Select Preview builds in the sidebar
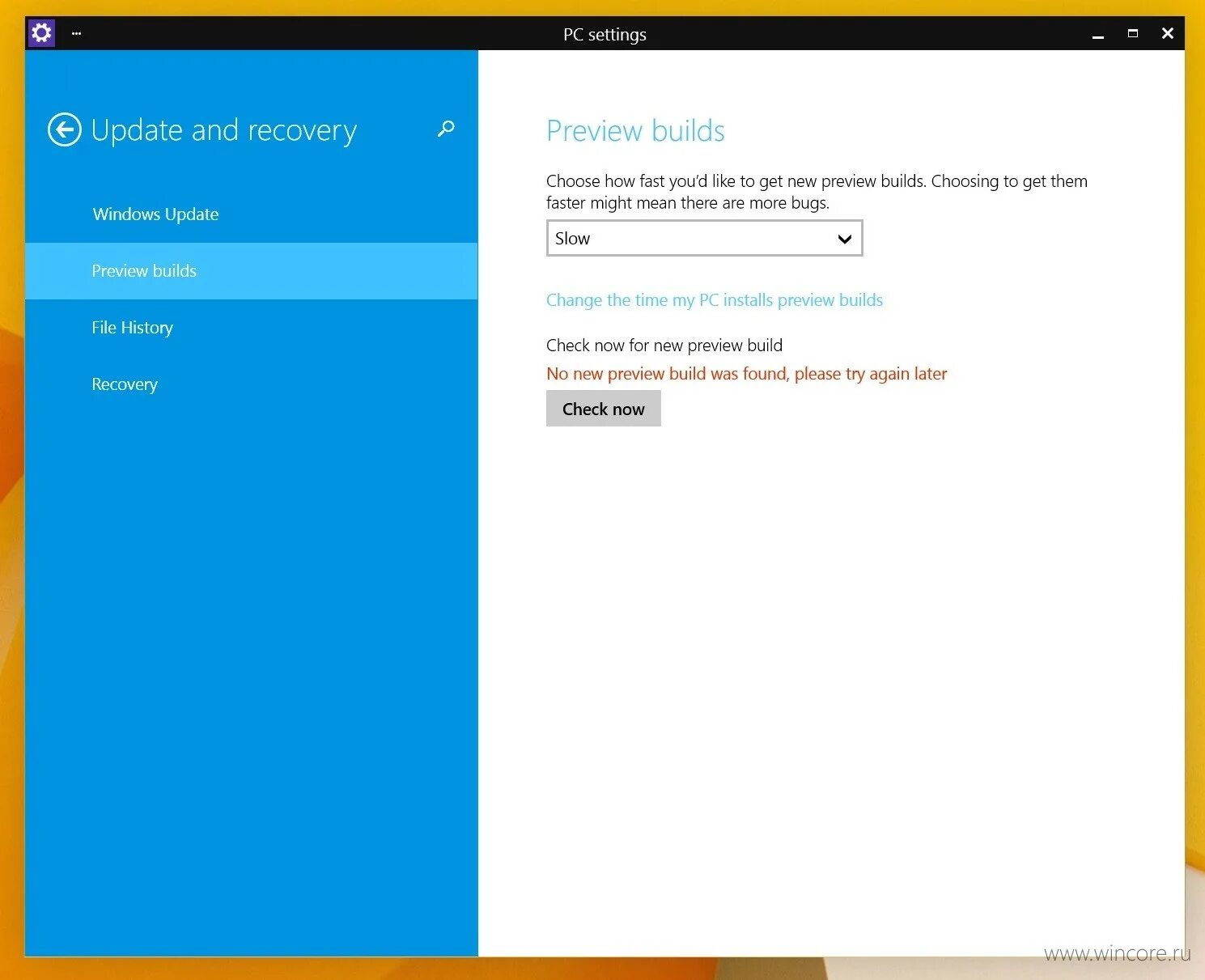 (x=144, y=271)
